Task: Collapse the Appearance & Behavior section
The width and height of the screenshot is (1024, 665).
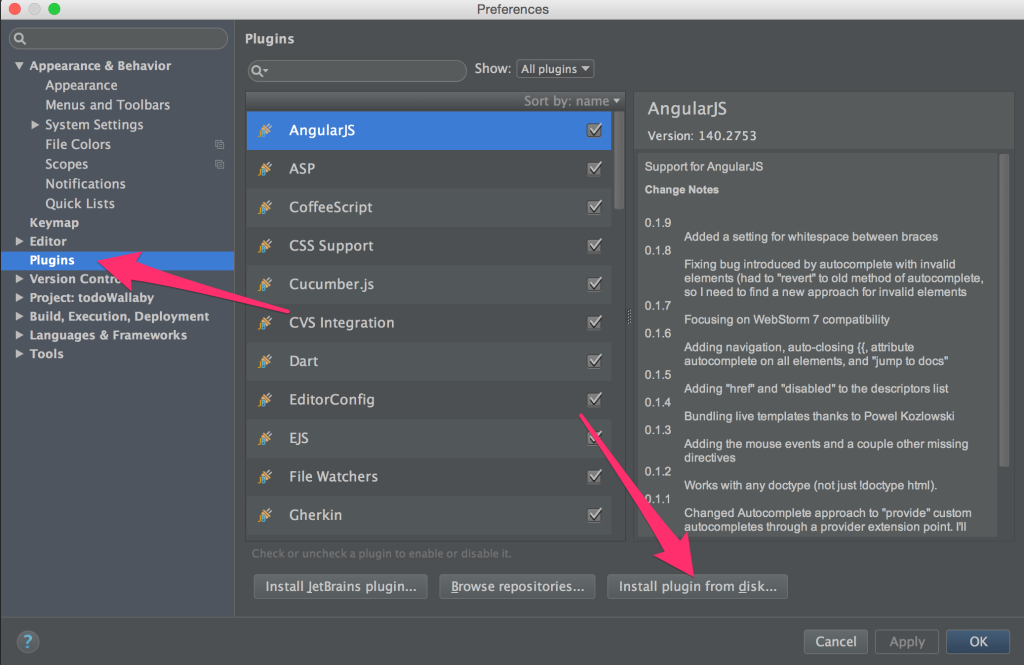Action: pyautogui.click(x=19, y=65)
